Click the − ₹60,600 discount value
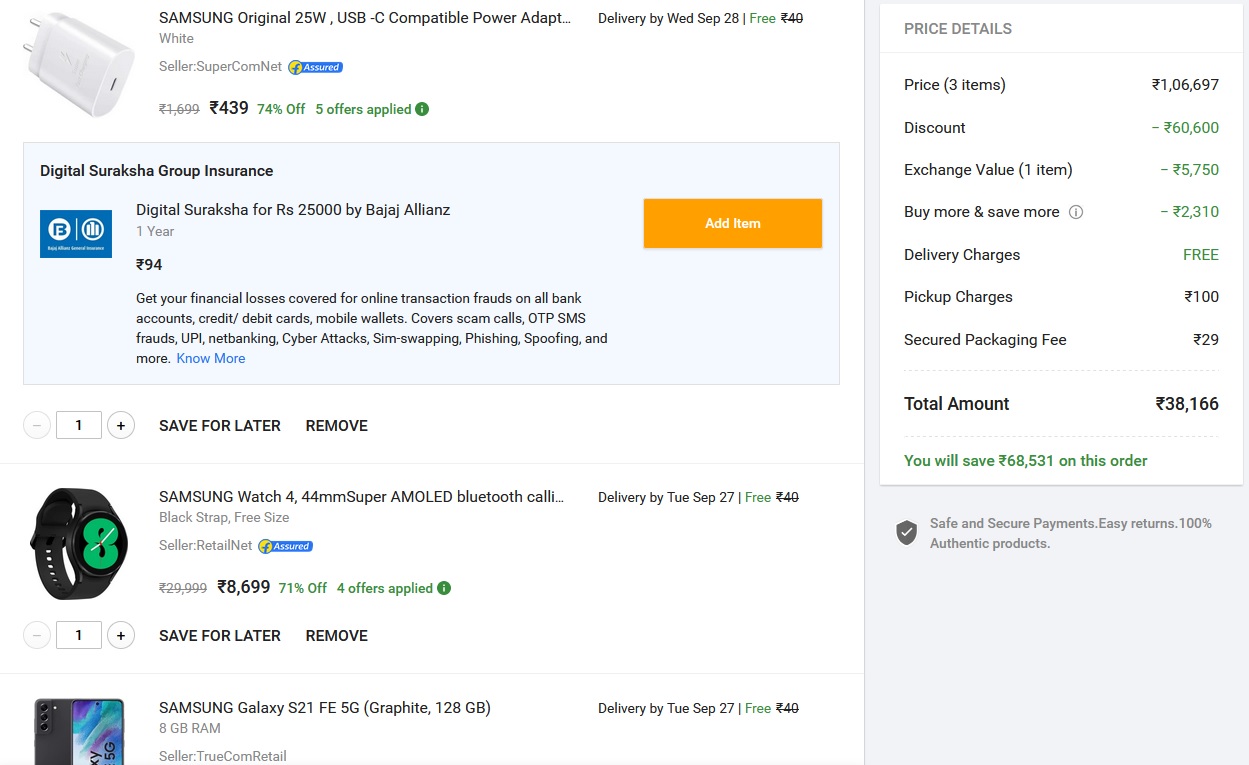 (1185, 128)
